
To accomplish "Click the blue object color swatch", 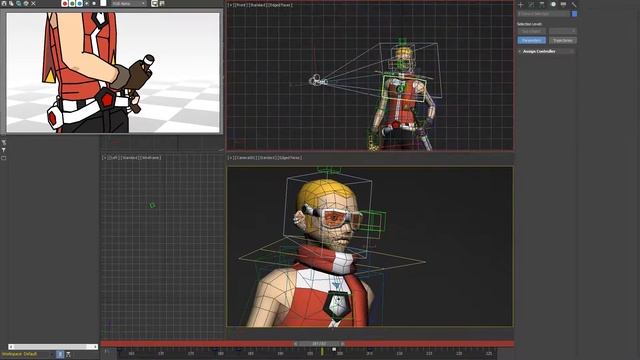I will tap(574, 14).
